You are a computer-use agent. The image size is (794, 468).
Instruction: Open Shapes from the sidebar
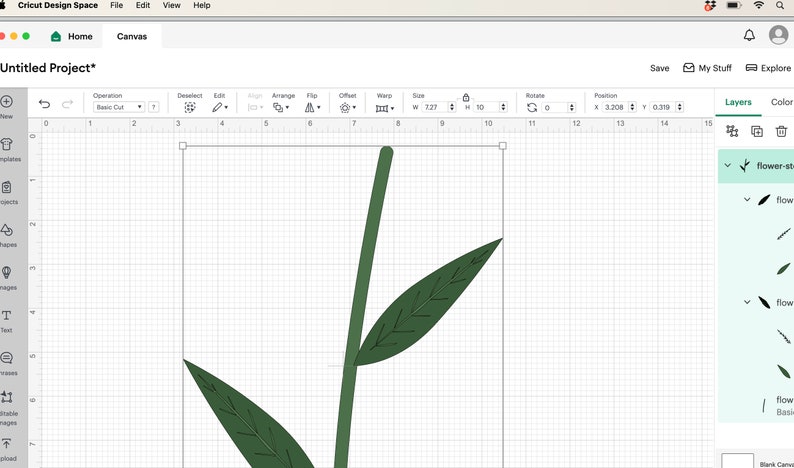(8, 236)
